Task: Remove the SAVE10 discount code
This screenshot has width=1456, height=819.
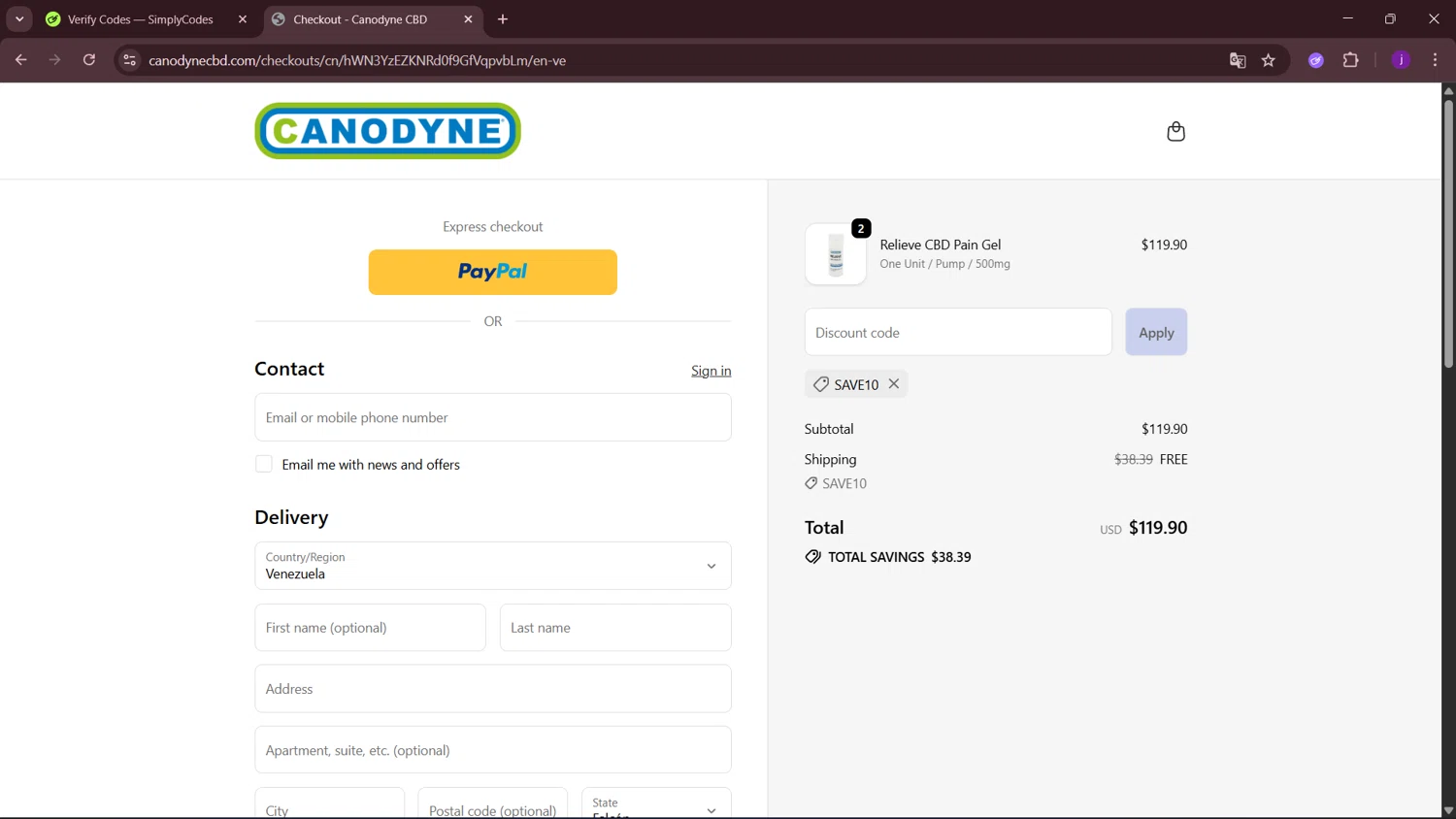Action: 894,384
